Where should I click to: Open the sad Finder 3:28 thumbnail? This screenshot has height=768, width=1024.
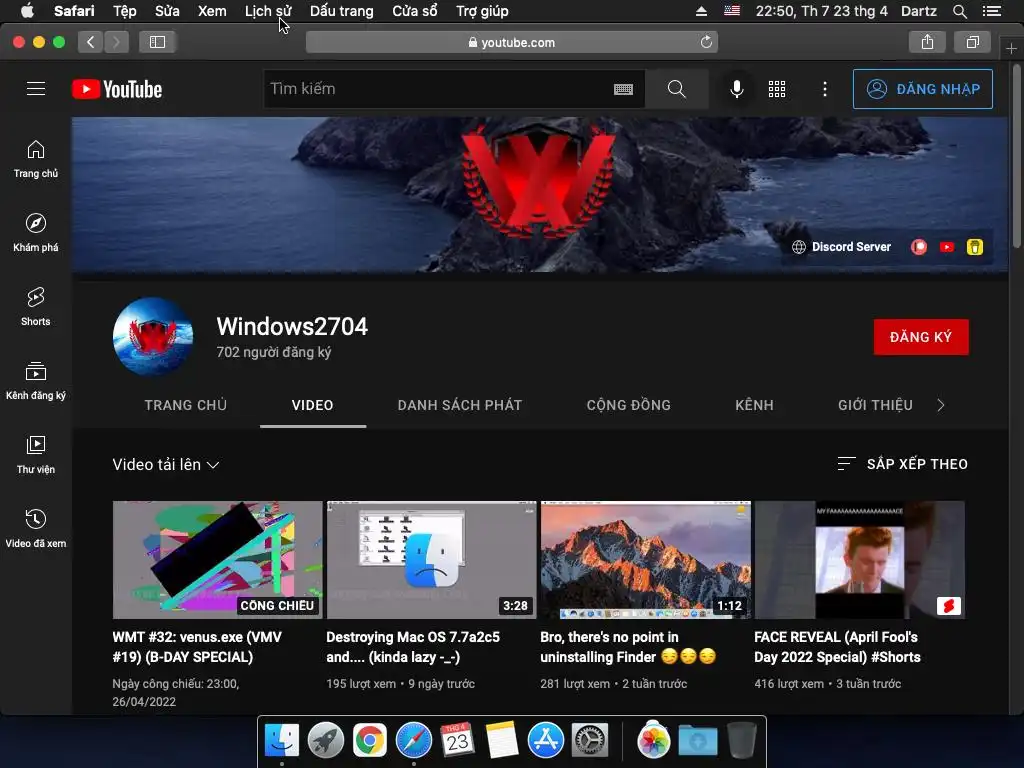pyautogui.click(x=431, y=560)
